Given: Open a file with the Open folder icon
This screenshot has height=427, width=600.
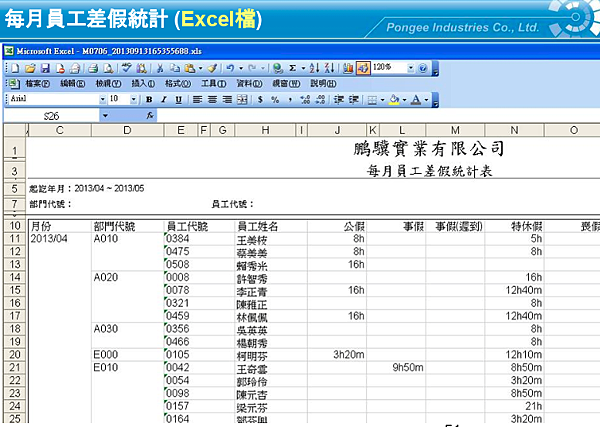Looking at the screenshot, I should (x=30, y=68).
